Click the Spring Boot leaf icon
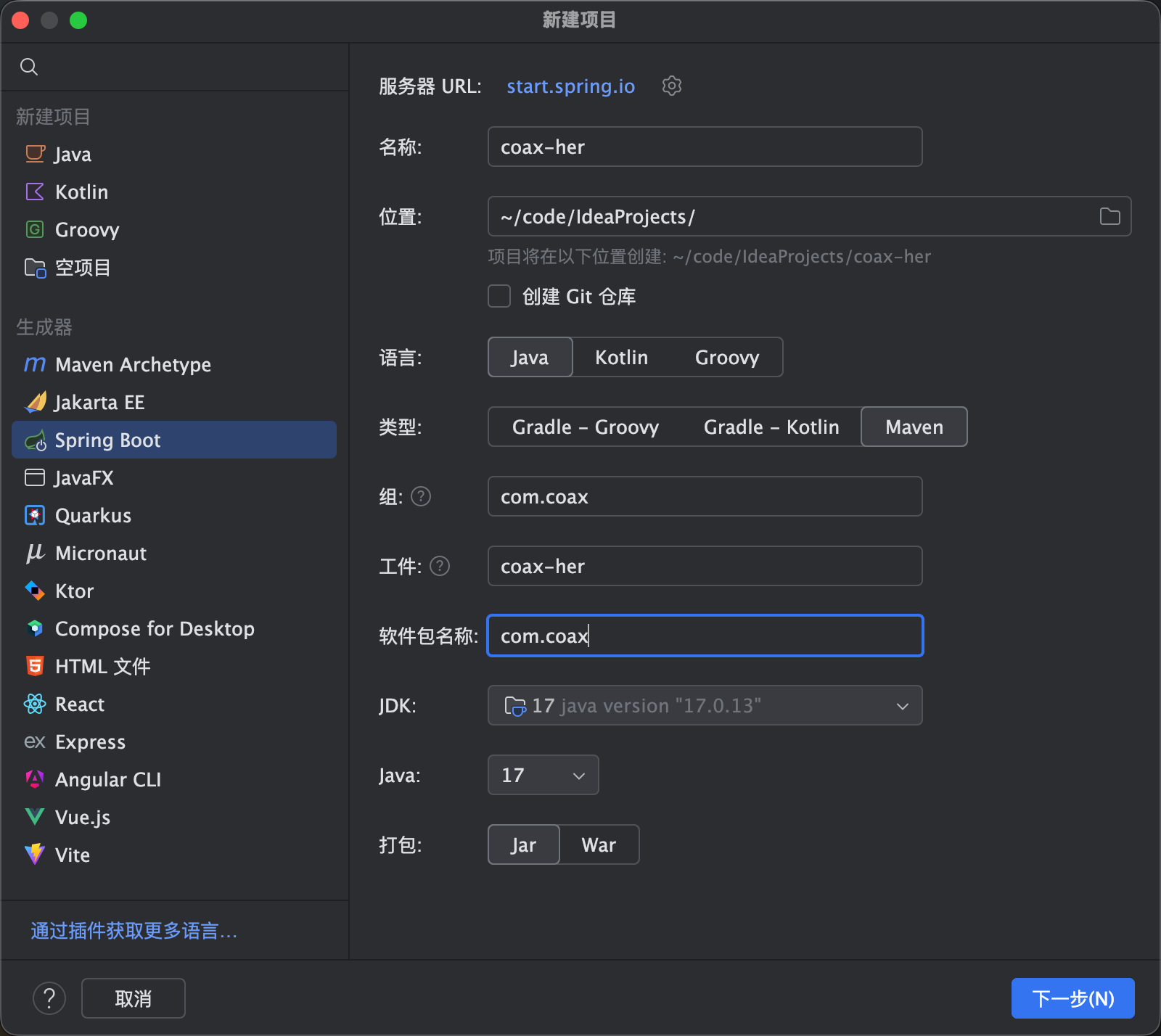This screenshot has width=1161, height=1036. pyautogui.click(x=35, y=440)
